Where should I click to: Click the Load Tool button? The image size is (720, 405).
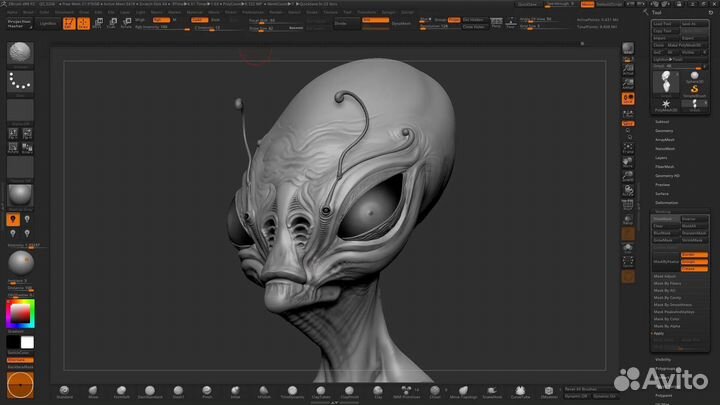coord(662,23)
